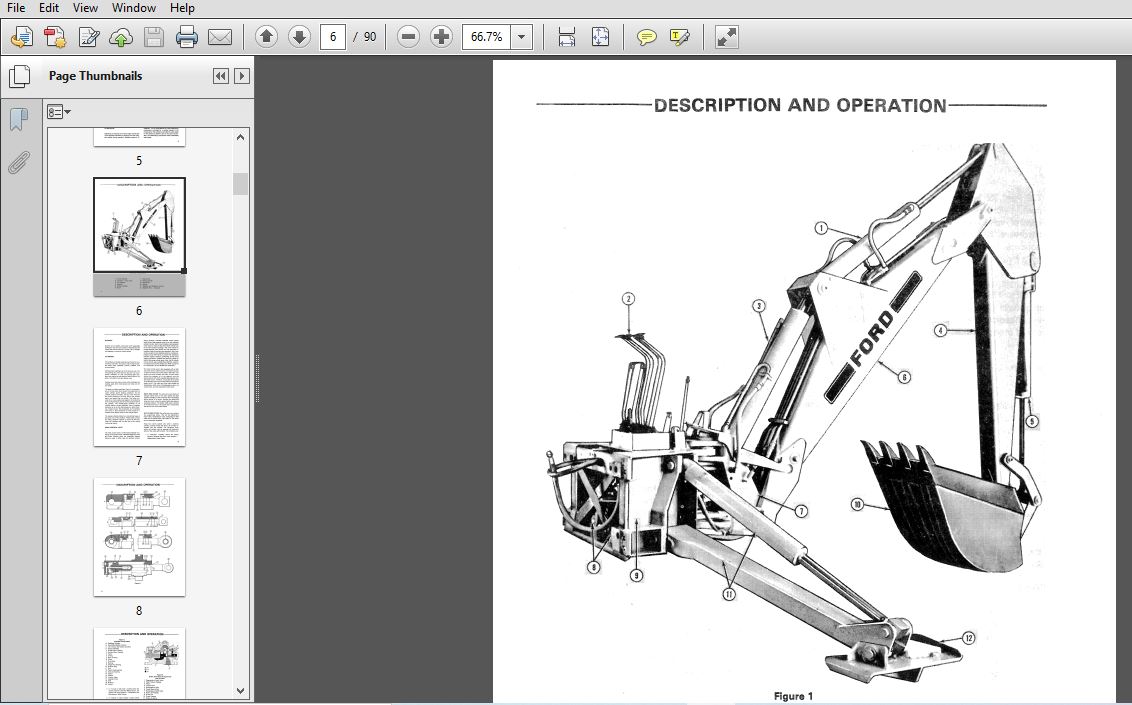
Task: Click the DESCRIPTION AND OPERATION heading
Action: tap(800, 105)
